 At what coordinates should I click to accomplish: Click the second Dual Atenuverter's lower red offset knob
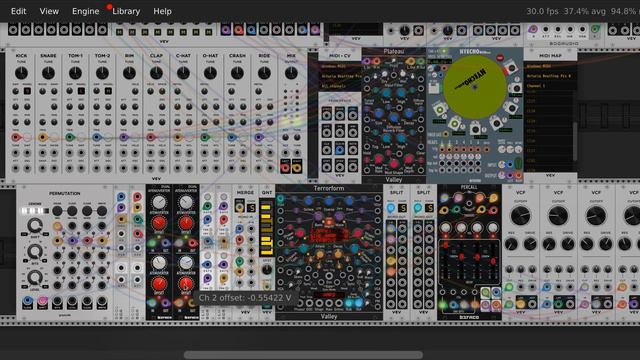click(186, 284)
